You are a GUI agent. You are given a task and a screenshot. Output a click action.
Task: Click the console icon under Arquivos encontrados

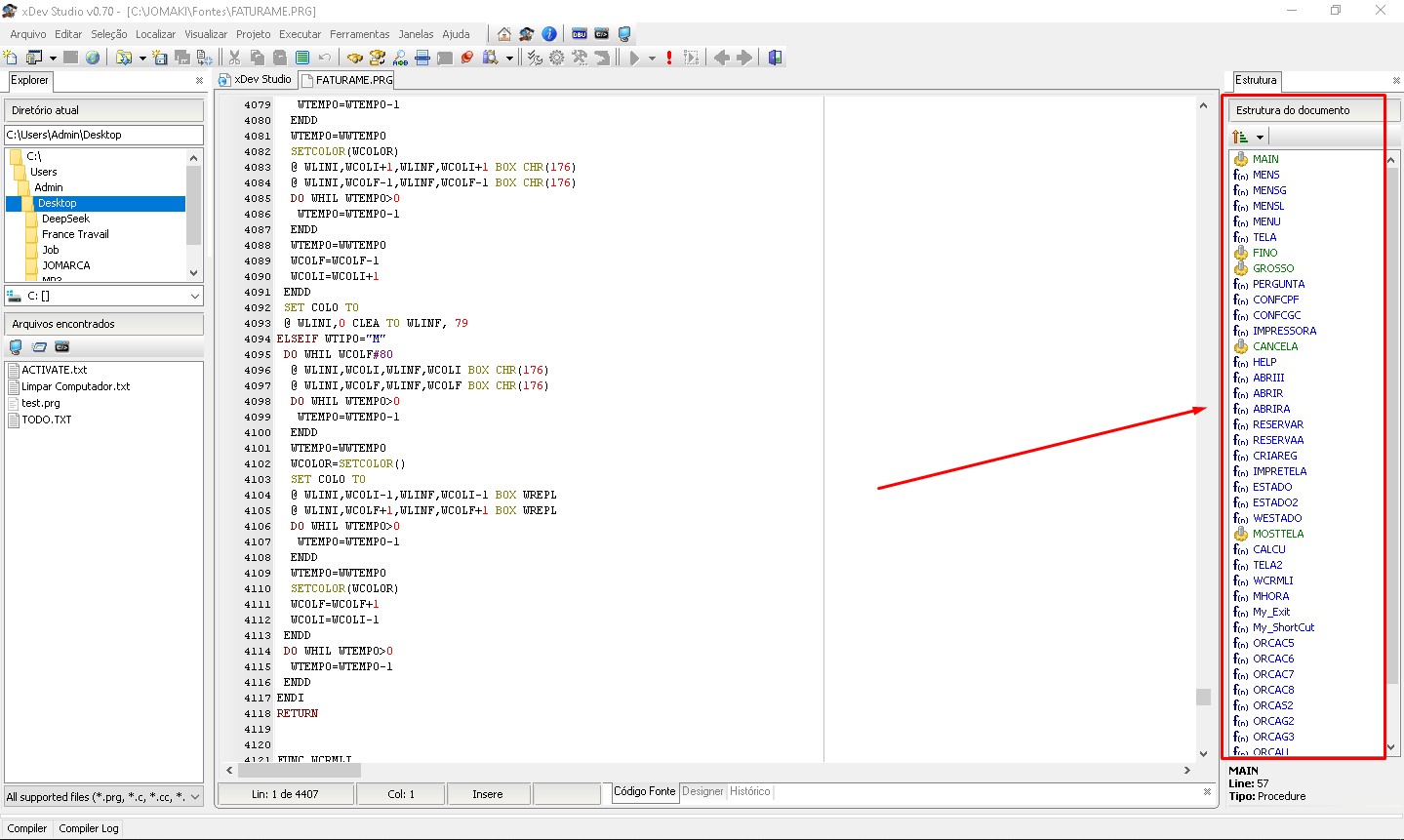click(62, 347)
